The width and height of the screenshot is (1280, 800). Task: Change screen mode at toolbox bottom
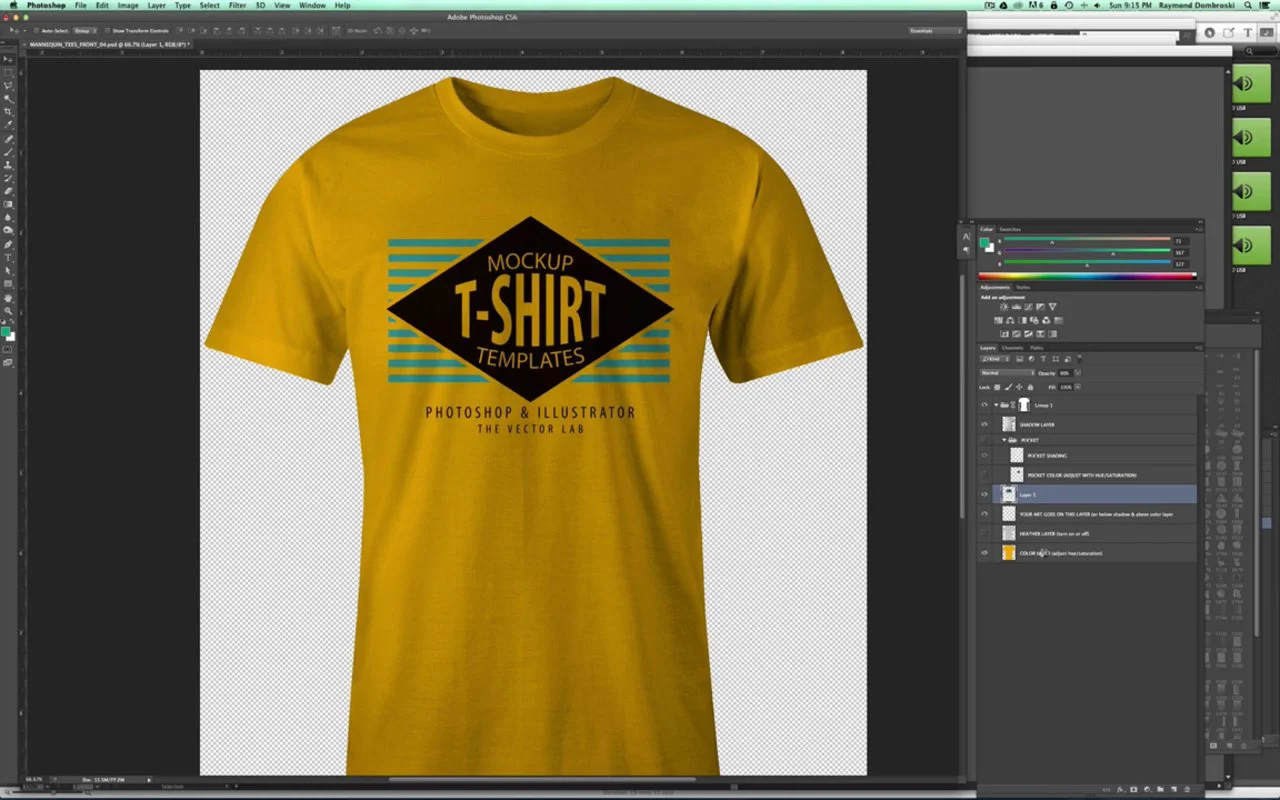coord(8,363)
